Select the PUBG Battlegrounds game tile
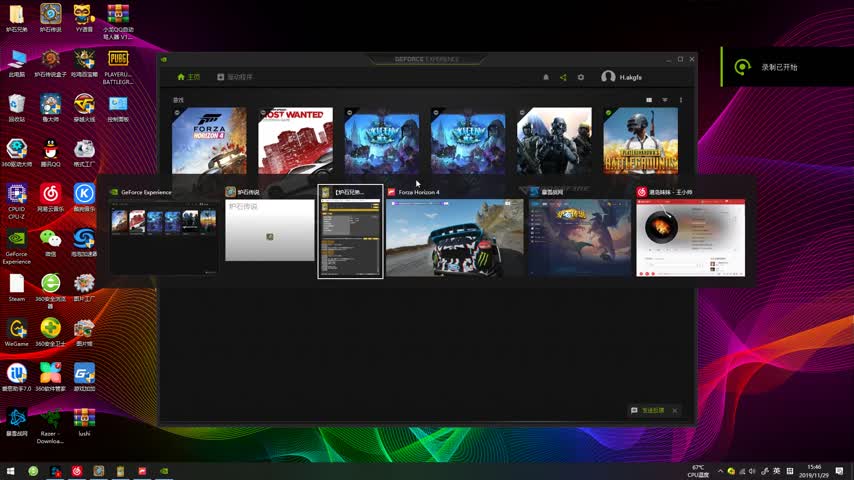The image size is (854, 480). coord(640,141)
